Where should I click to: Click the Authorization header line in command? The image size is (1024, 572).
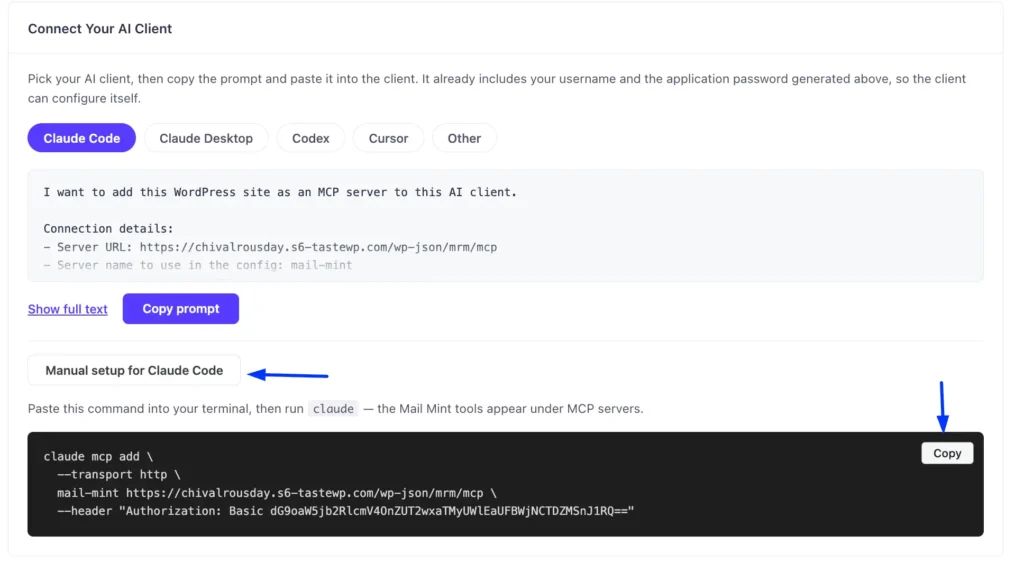[345, 511]
